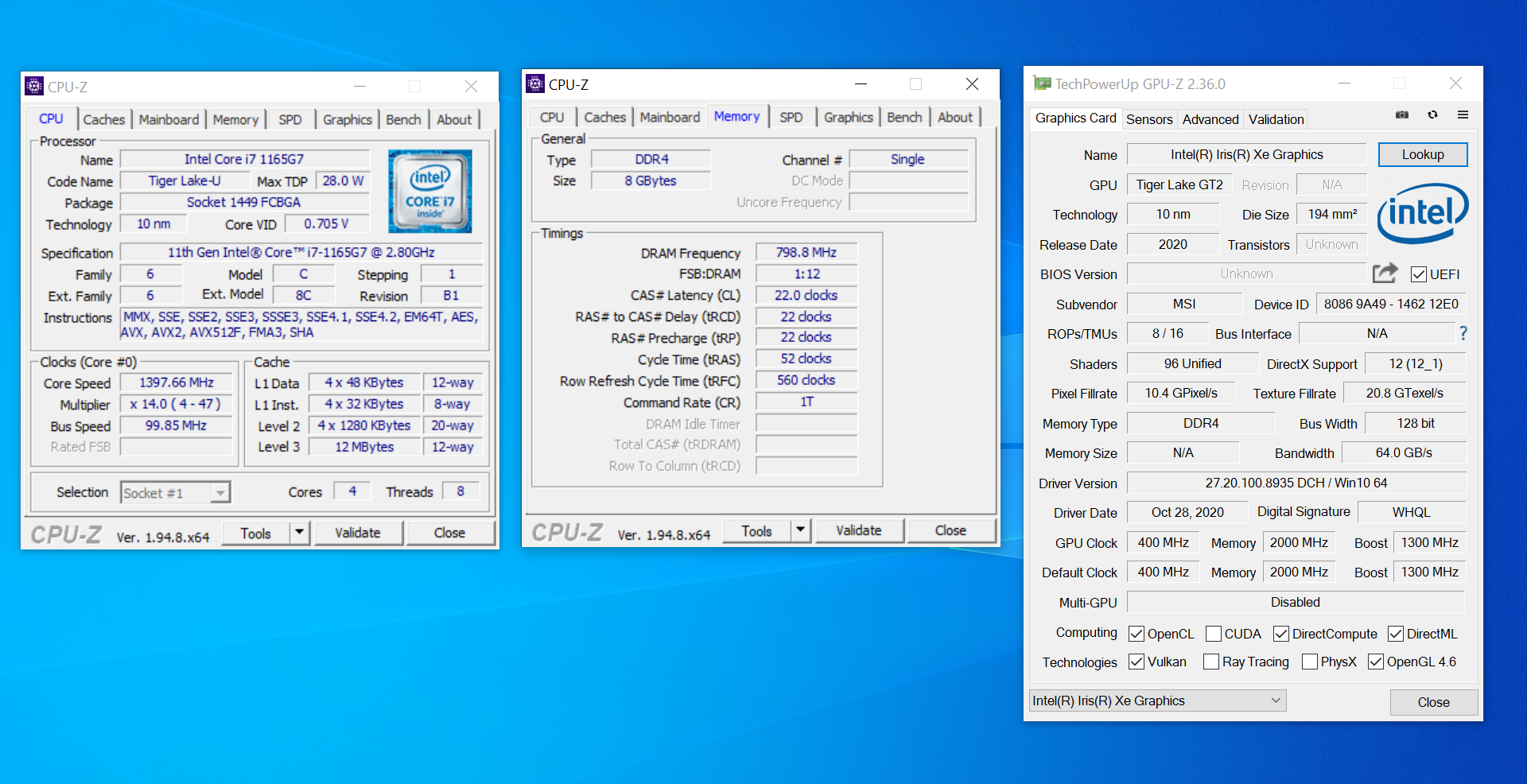Viewport: 1527px width, 784px height.
Task: Click Channel # value Single
Action: [907, 159]
